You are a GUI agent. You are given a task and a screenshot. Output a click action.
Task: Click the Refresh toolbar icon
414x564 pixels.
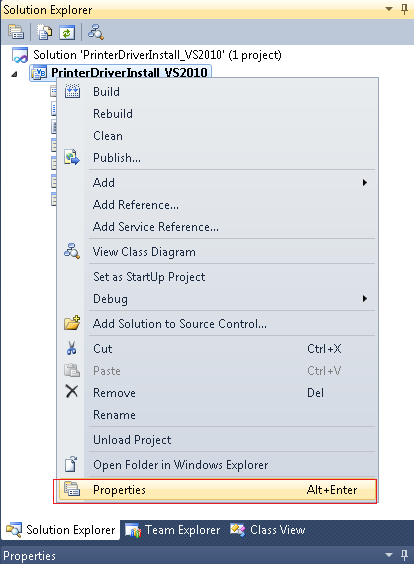(67, 32)
